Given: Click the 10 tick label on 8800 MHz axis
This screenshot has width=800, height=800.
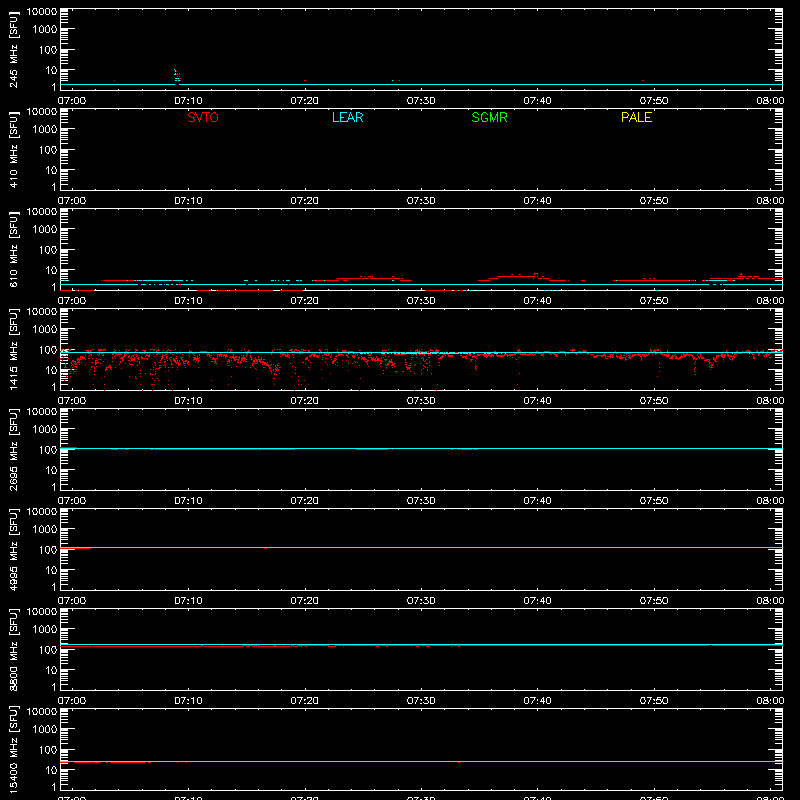Looking at the screenshot, I should [51, 670].
